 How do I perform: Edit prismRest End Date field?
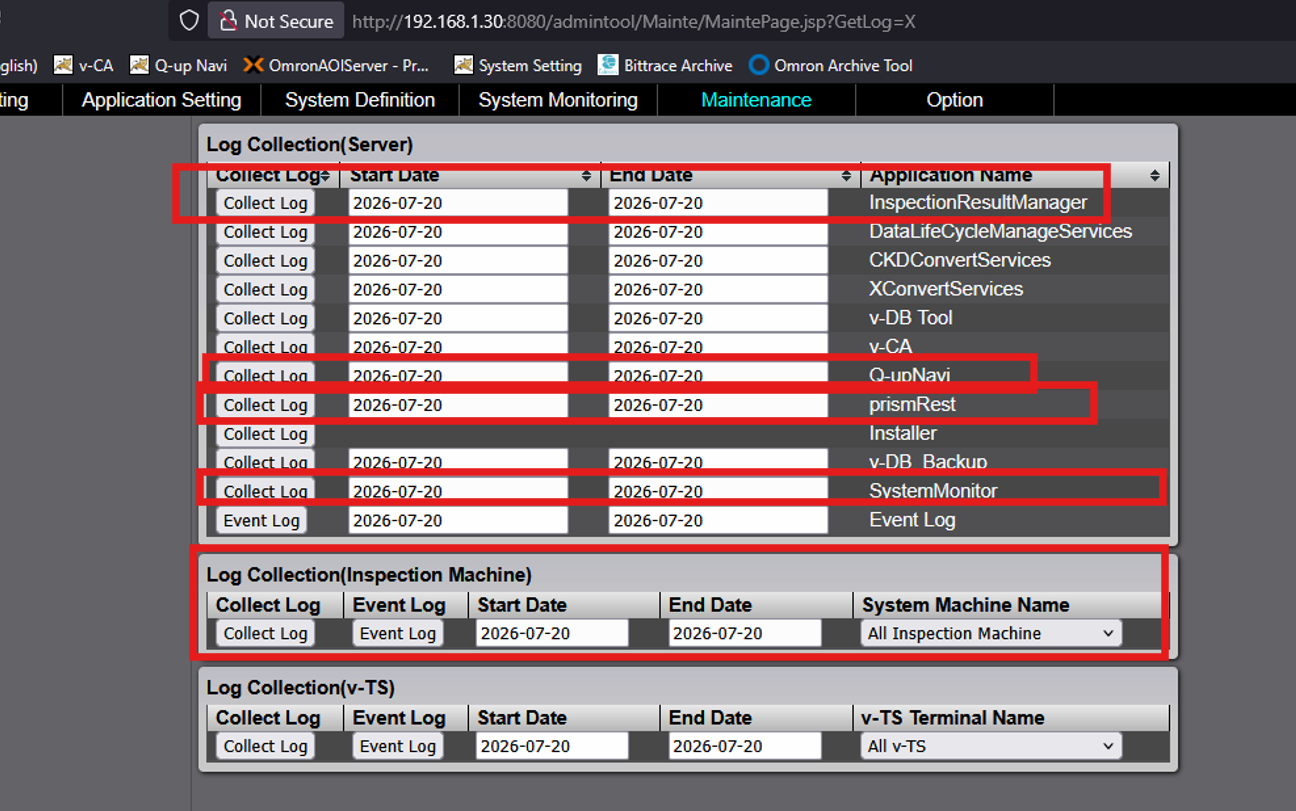click(718, 405)
